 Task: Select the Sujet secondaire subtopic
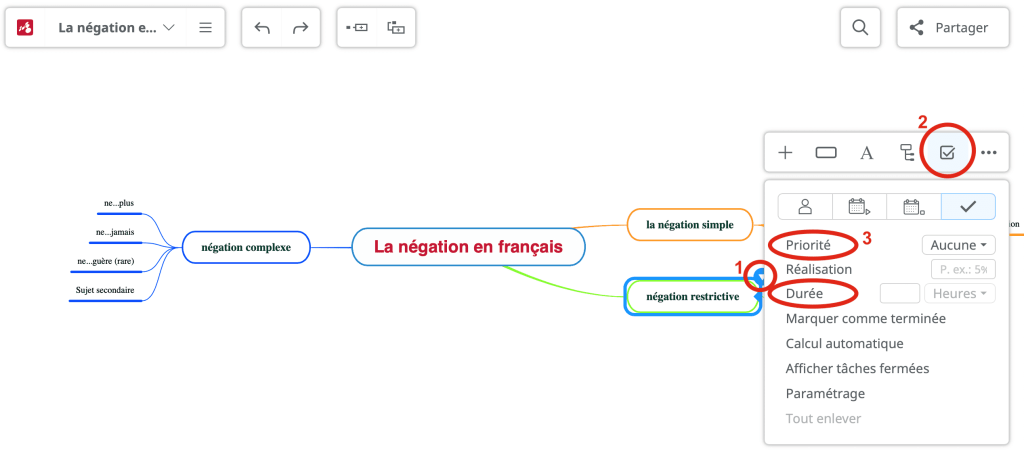[105, 290]
